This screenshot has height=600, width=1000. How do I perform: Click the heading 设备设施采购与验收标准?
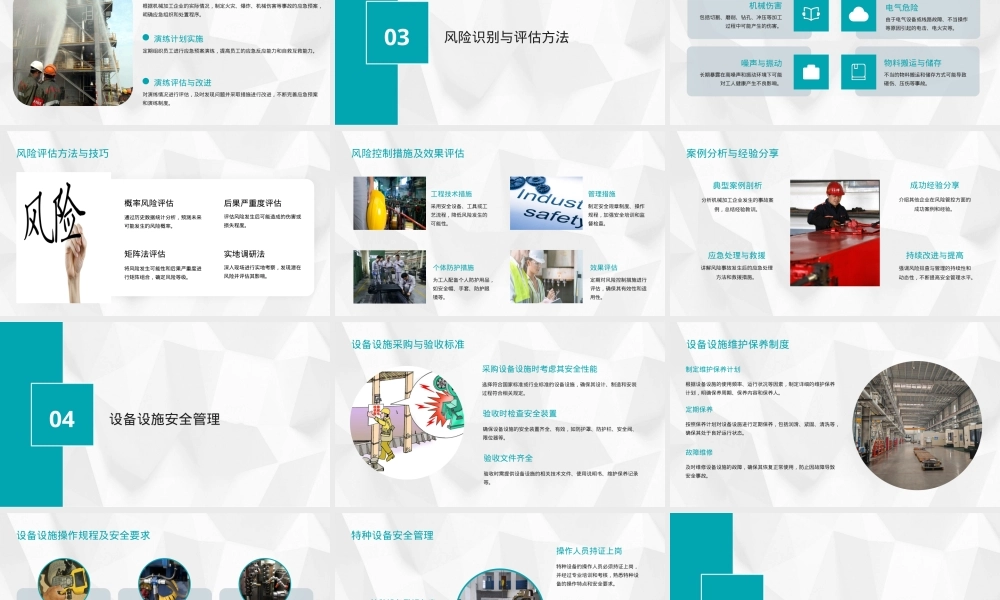point(408,344)
